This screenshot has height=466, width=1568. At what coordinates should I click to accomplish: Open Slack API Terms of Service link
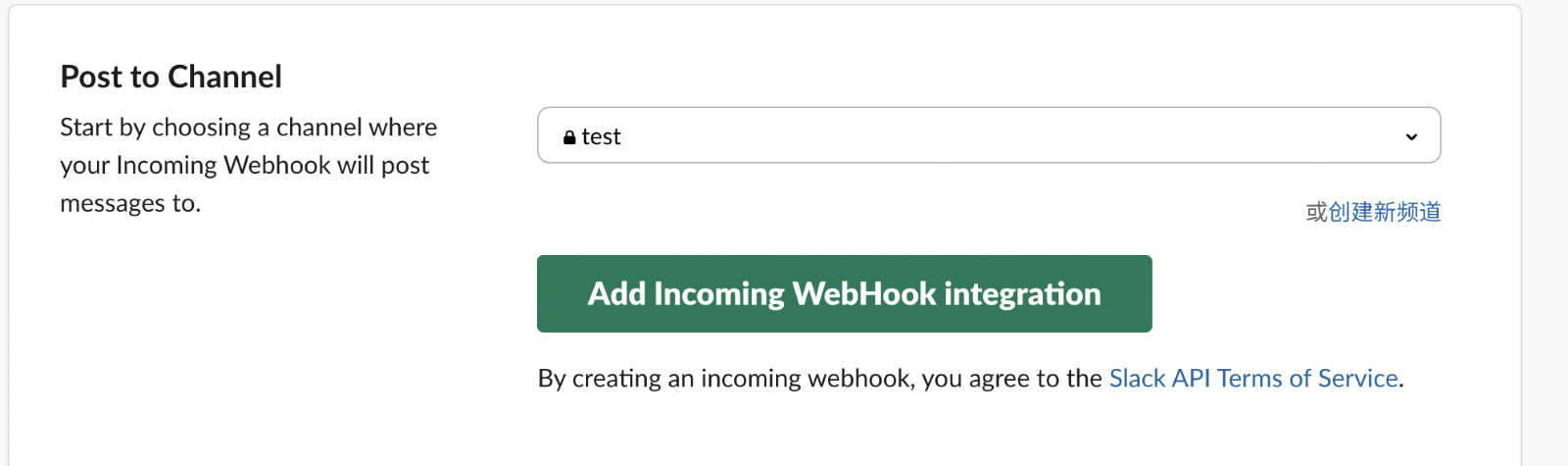pos(1252,379)
